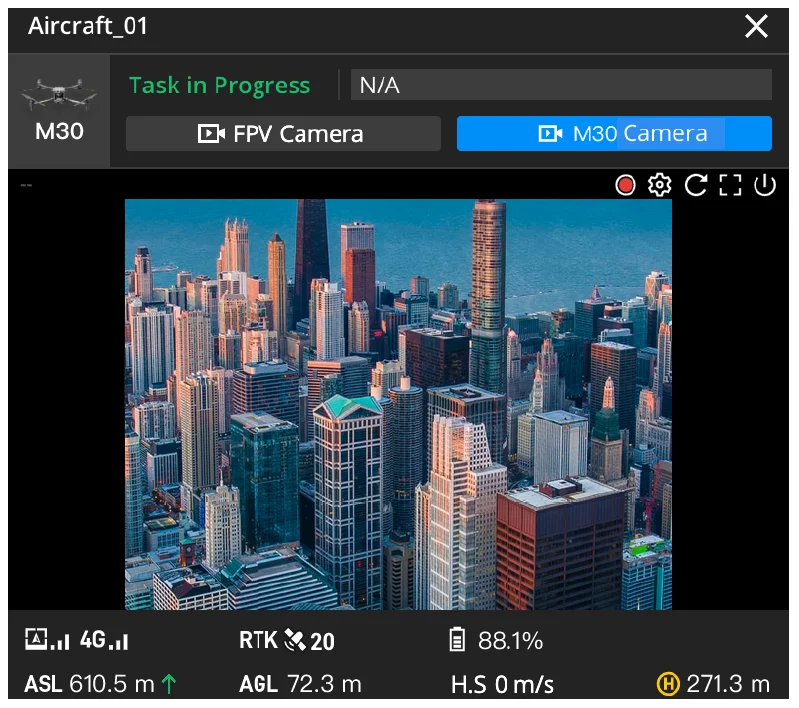Expand live view to fullscreen
Viewport: 799px width, 708px height.
(730, 185)
